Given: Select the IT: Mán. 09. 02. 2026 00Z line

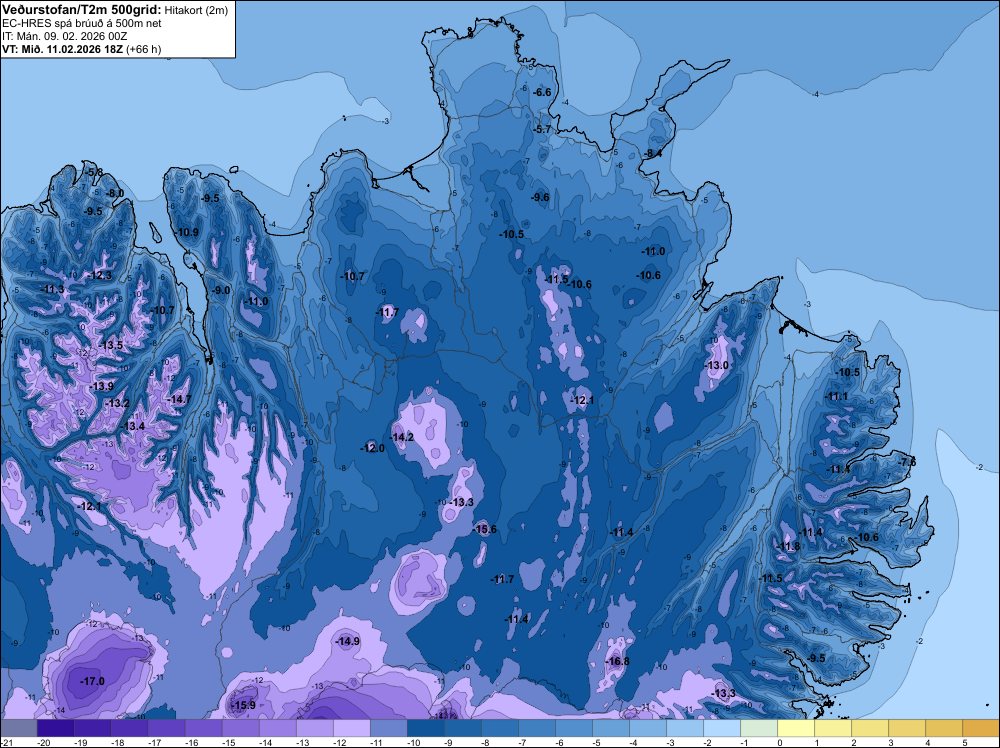Looking at the screenshot, I should click(x=64, y=36).
